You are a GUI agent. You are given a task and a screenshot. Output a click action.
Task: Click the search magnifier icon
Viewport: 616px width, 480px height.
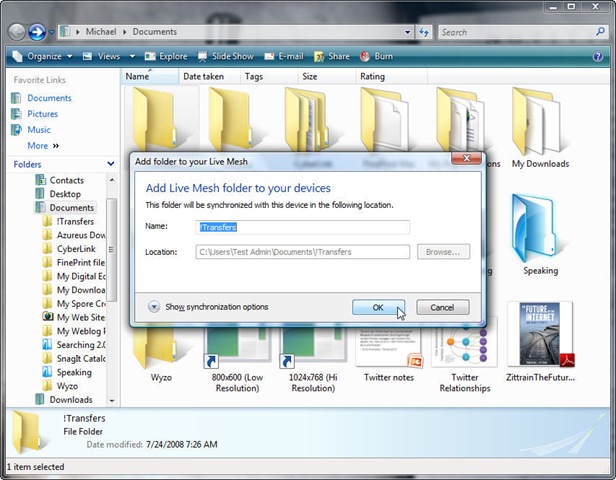pyautogui.click(x=600, y=31)
